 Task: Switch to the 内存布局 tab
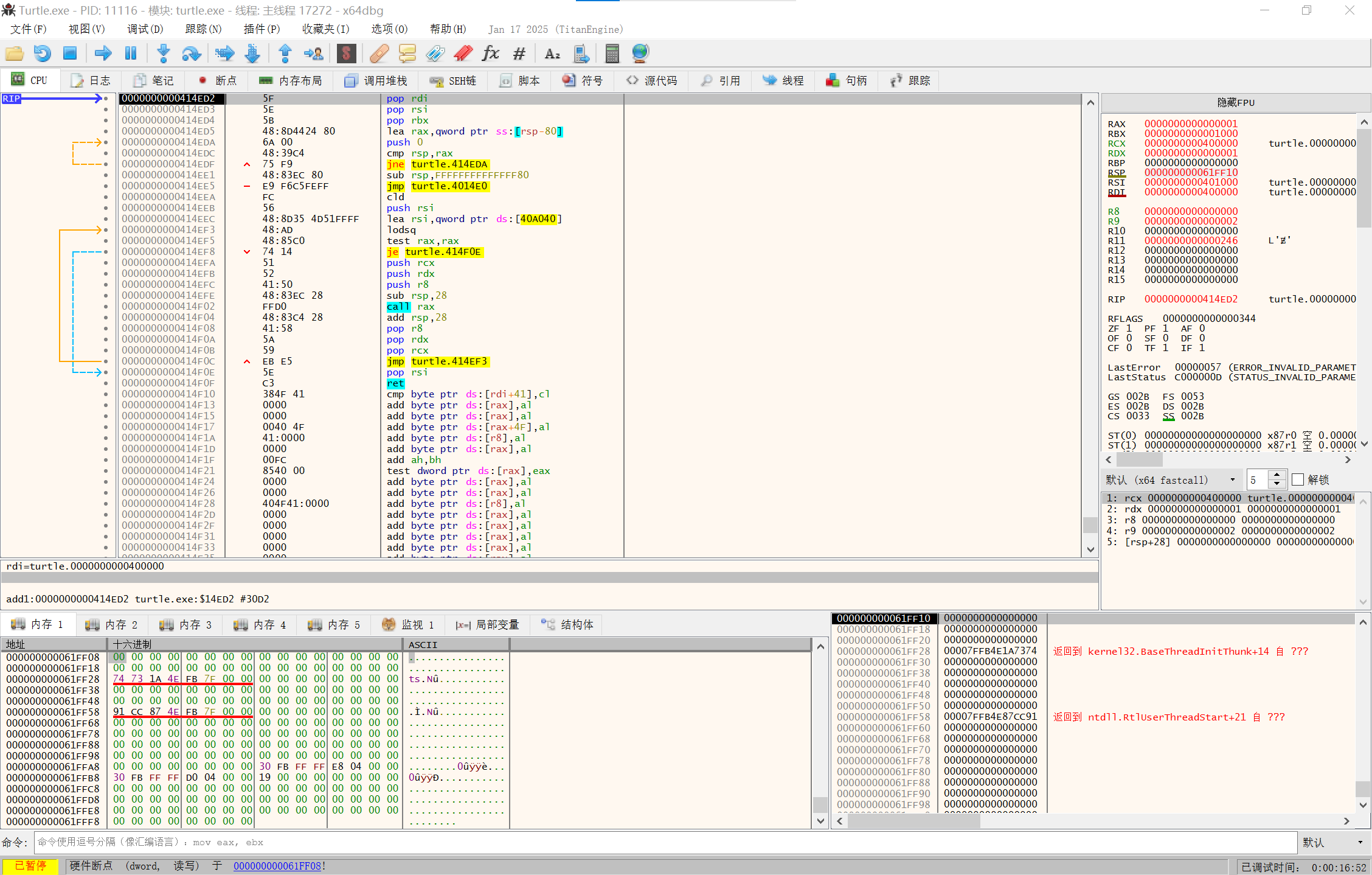[291, 81]
